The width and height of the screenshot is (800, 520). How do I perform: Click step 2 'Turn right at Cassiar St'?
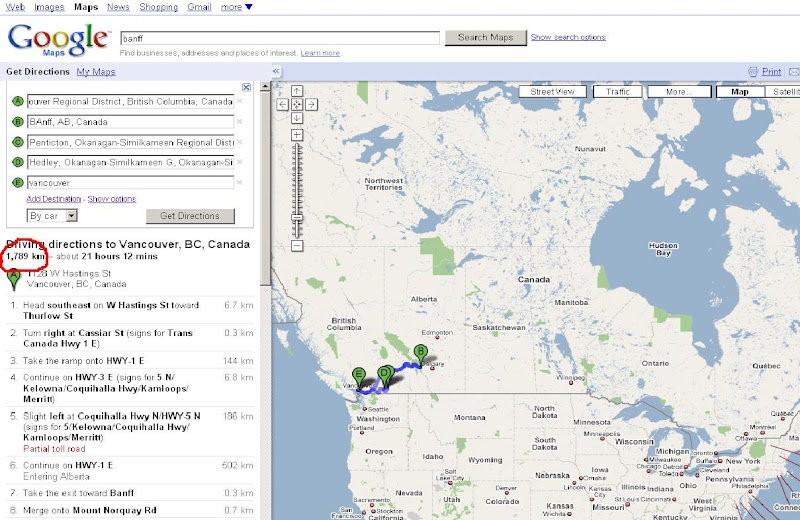(131, 338)
